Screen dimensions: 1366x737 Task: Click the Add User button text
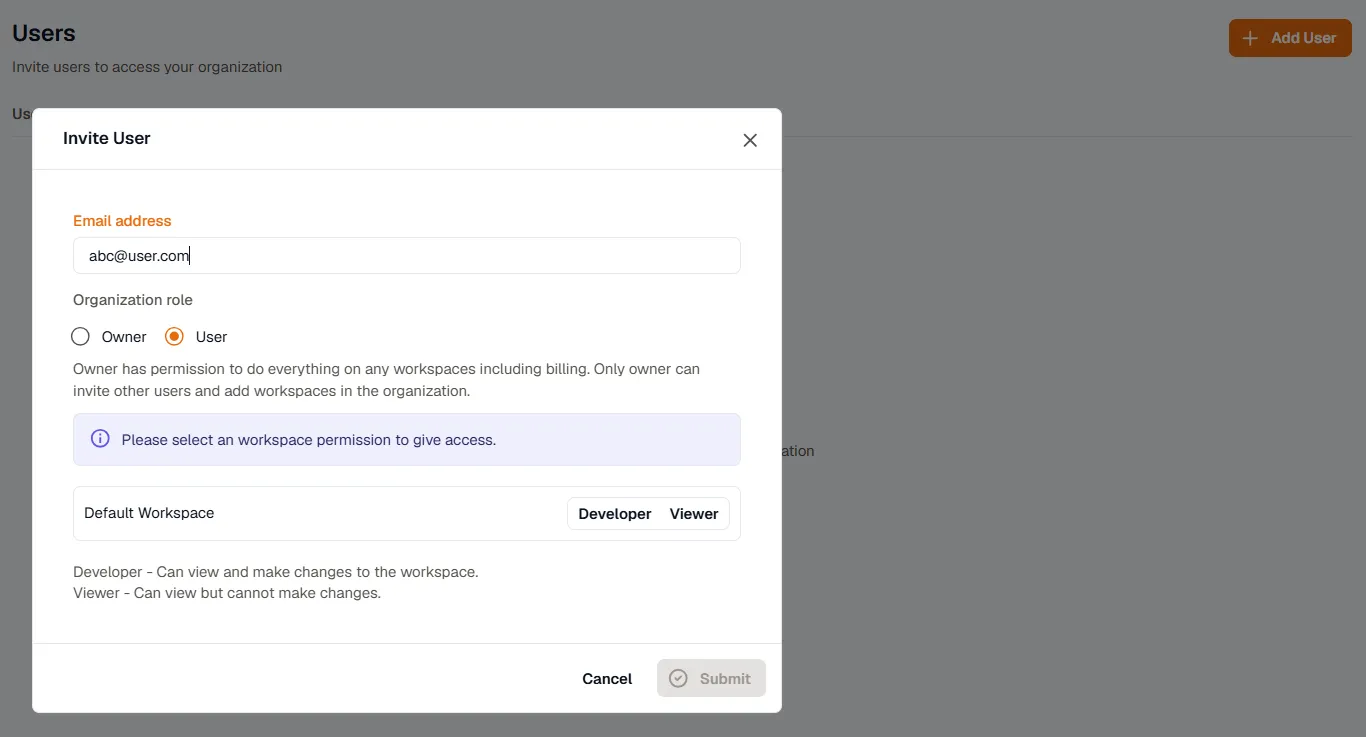(x=1304, y=38)
